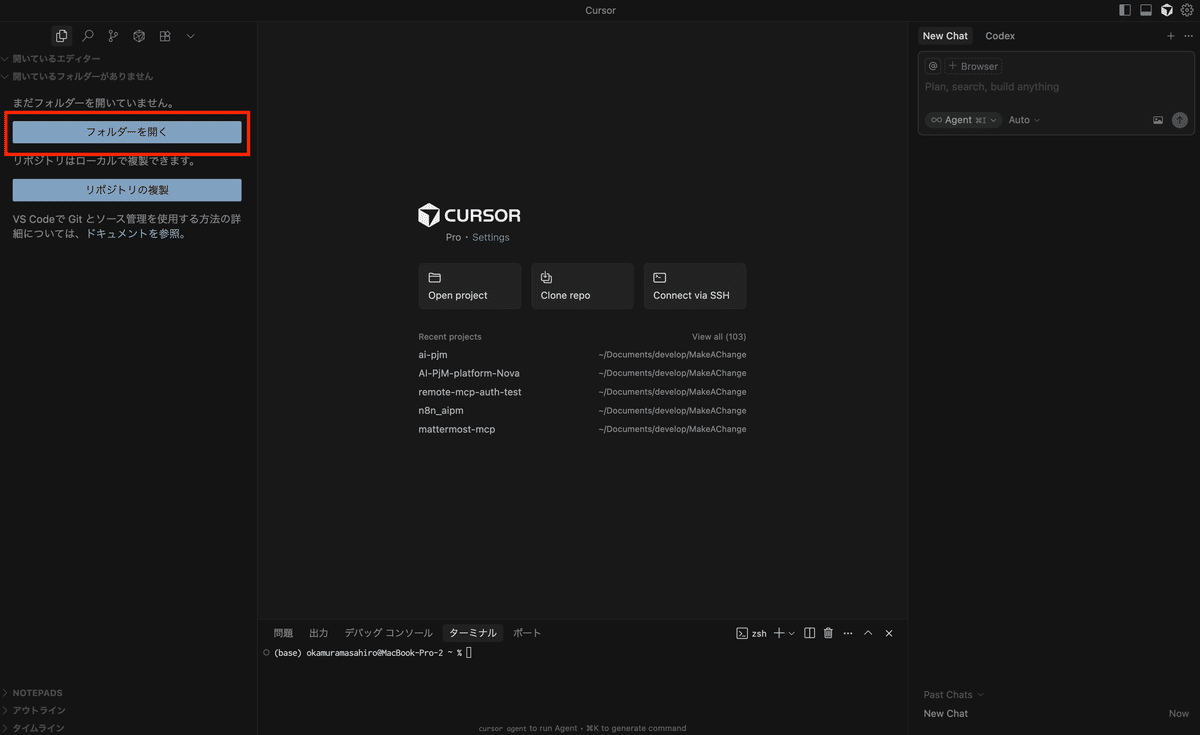
Task: Open the Explorer view in sidebar
Action: click(x=62, y=36)
